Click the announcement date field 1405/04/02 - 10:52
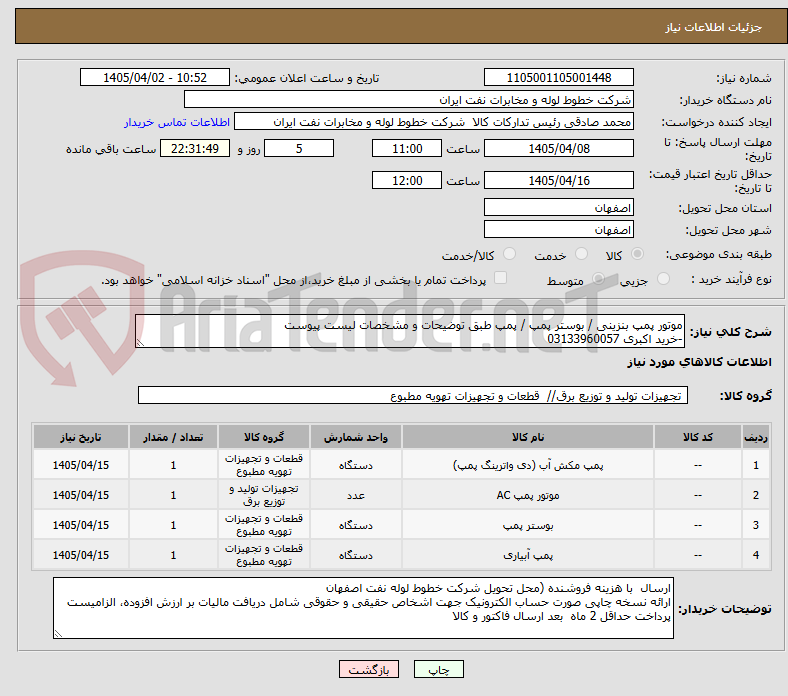 pyautogui.click(x=155, y=77)
